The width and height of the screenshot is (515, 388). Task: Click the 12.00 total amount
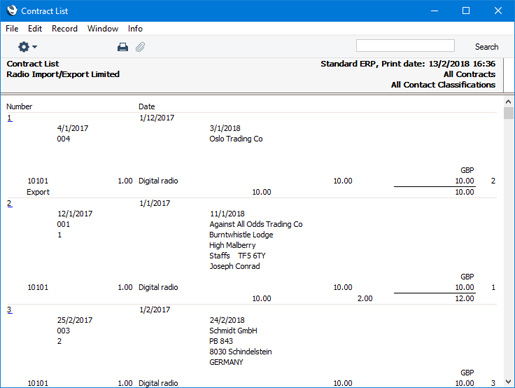(465, 298)
